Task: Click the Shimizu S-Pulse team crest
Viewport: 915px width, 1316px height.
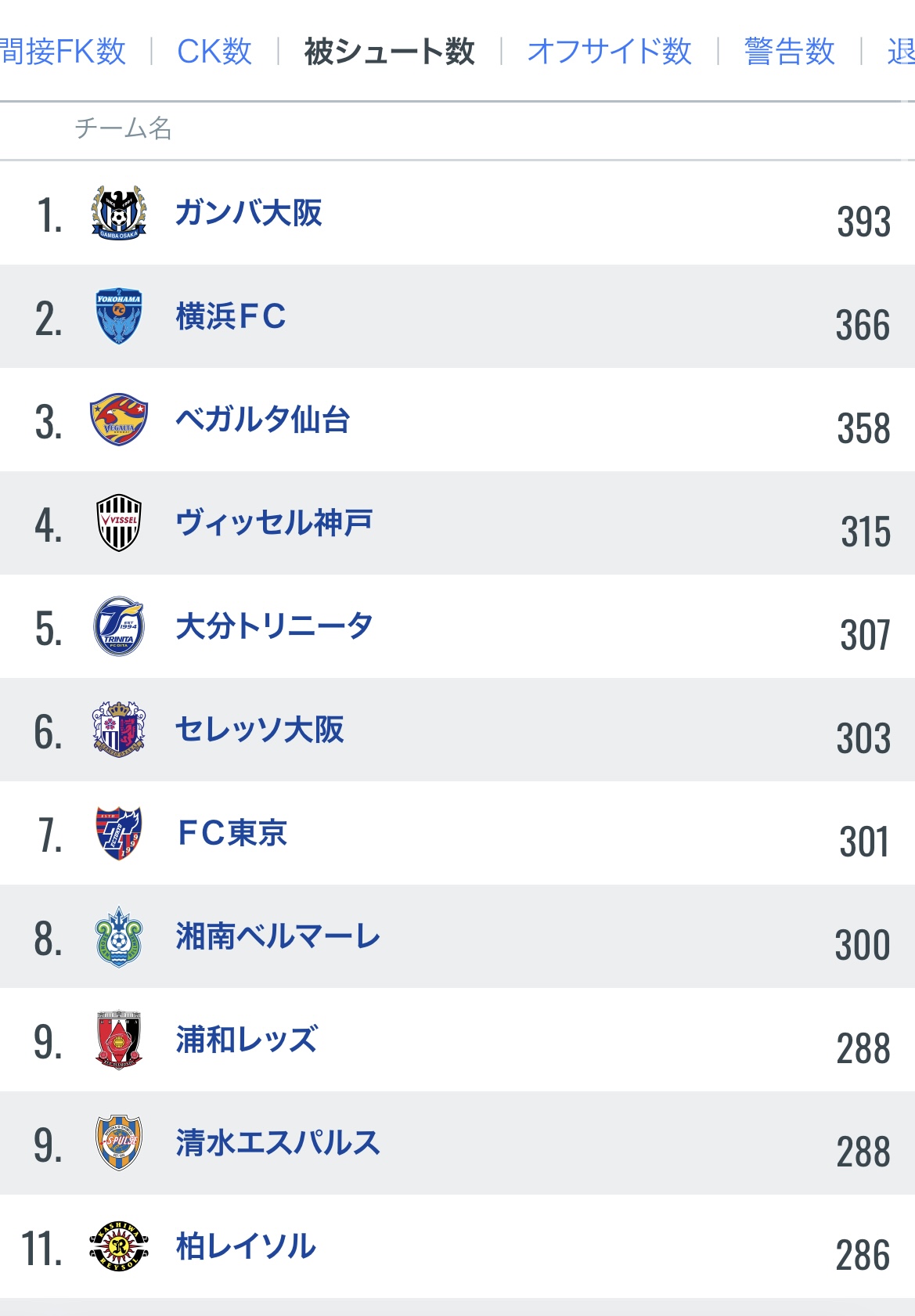Action: coord(119,1143)
